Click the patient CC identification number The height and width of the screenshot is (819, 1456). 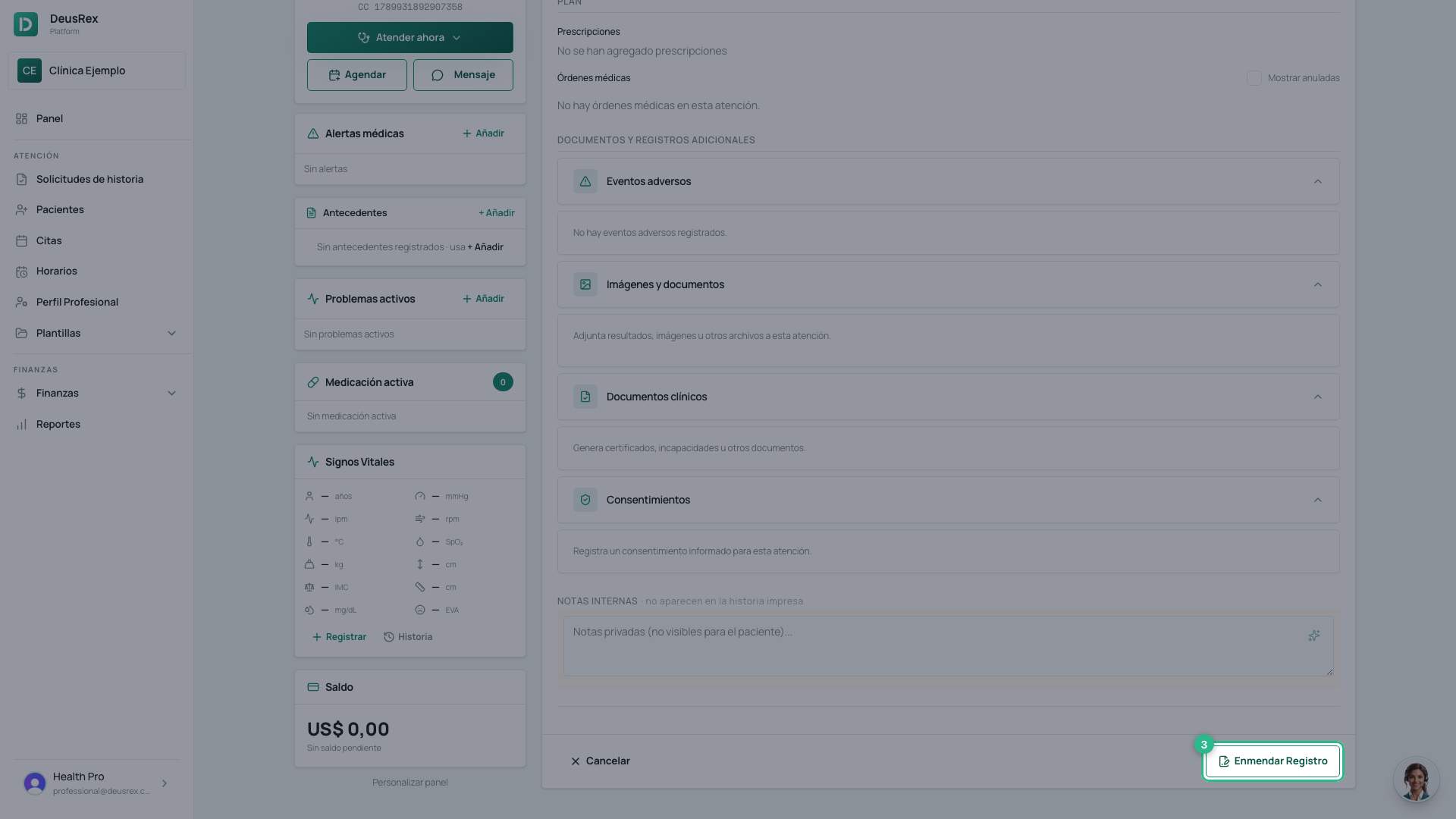pos(410,7)
